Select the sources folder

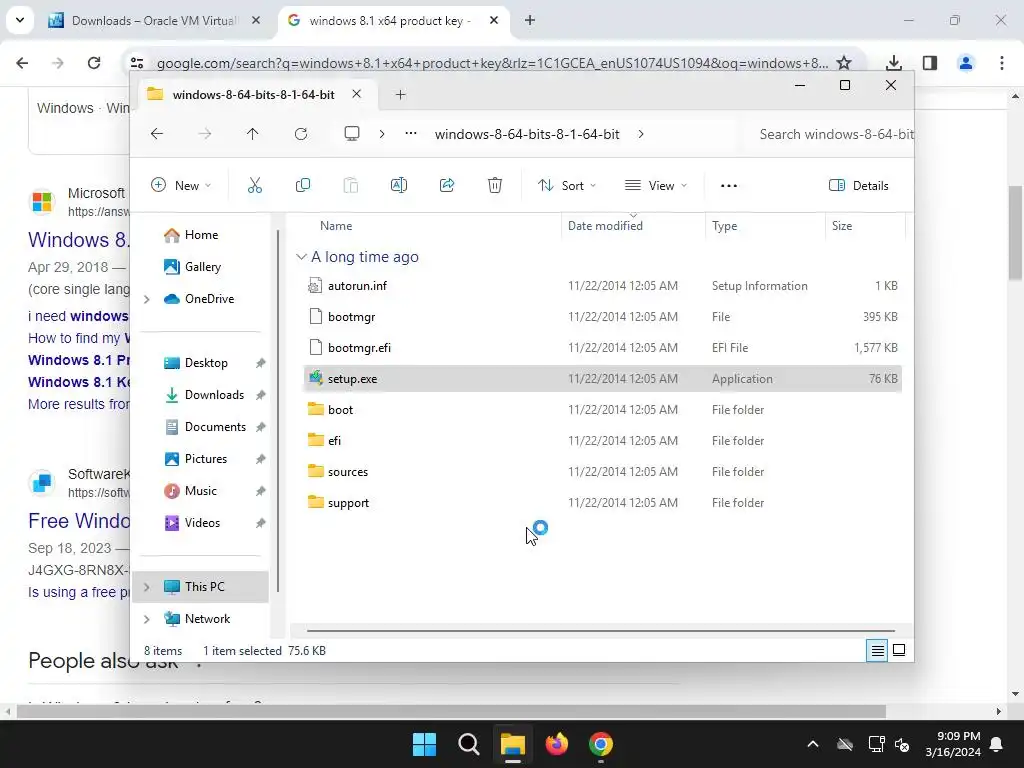pyautogui.click(x=603, y=472)
